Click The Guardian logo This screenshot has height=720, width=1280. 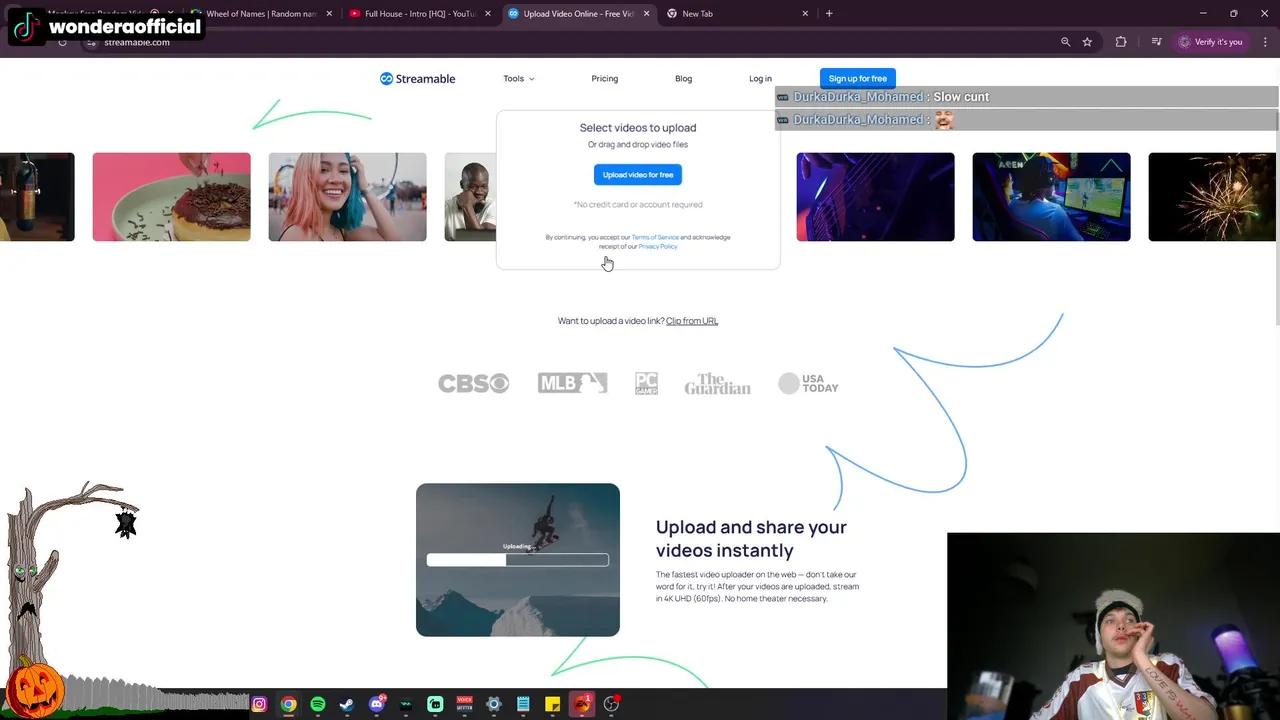pos(717,383)
